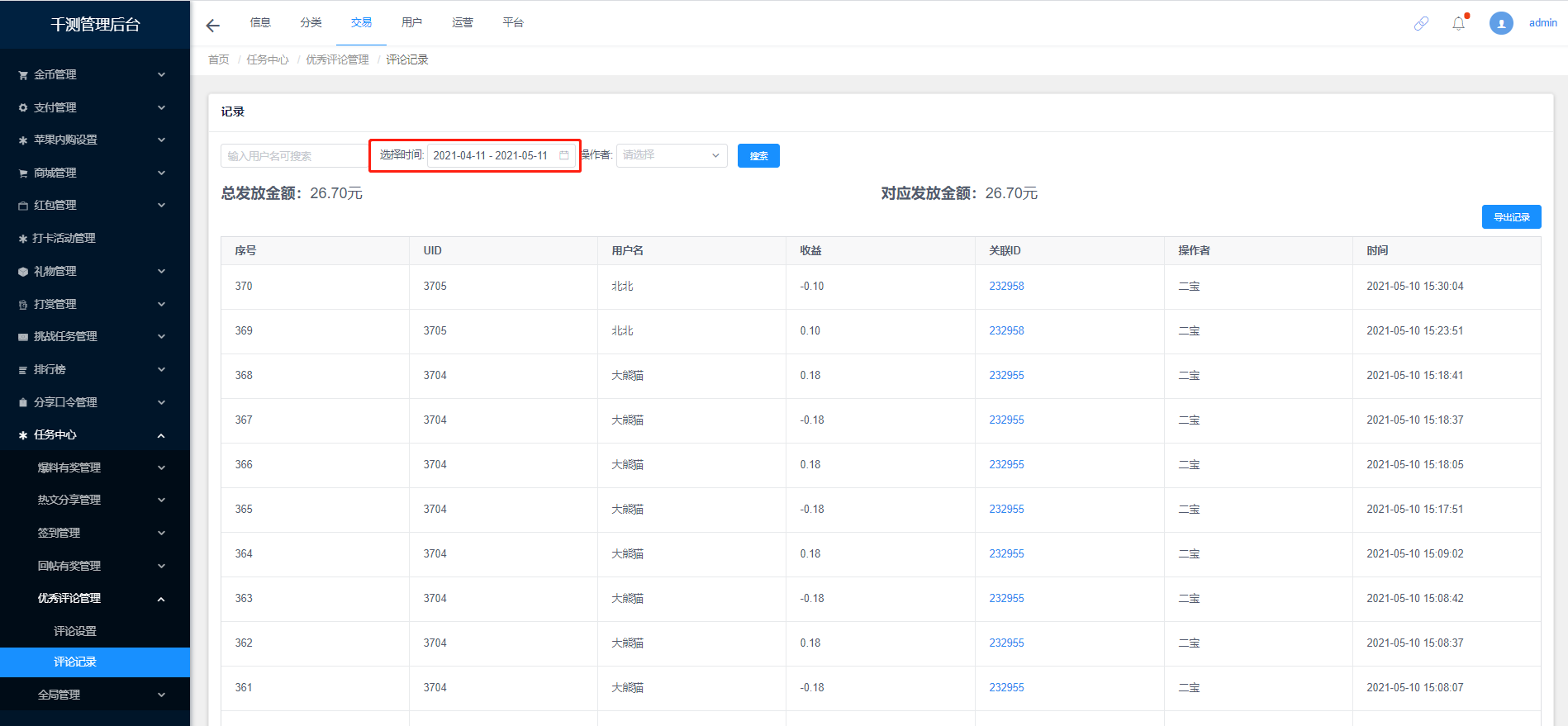The height and width of the screenshot is (726, 1568).
Task: Switch to the 用户 top tab
Action: tap(411, 22)
